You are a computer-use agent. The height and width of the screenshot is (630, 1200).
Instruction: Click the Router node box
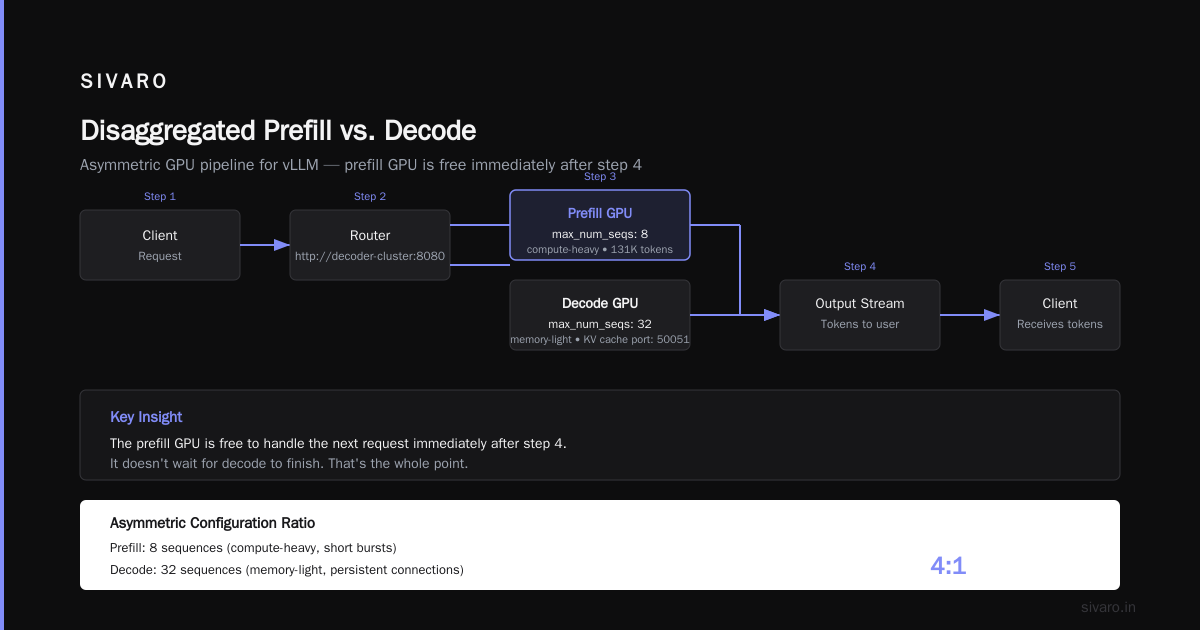click(370, 245)
